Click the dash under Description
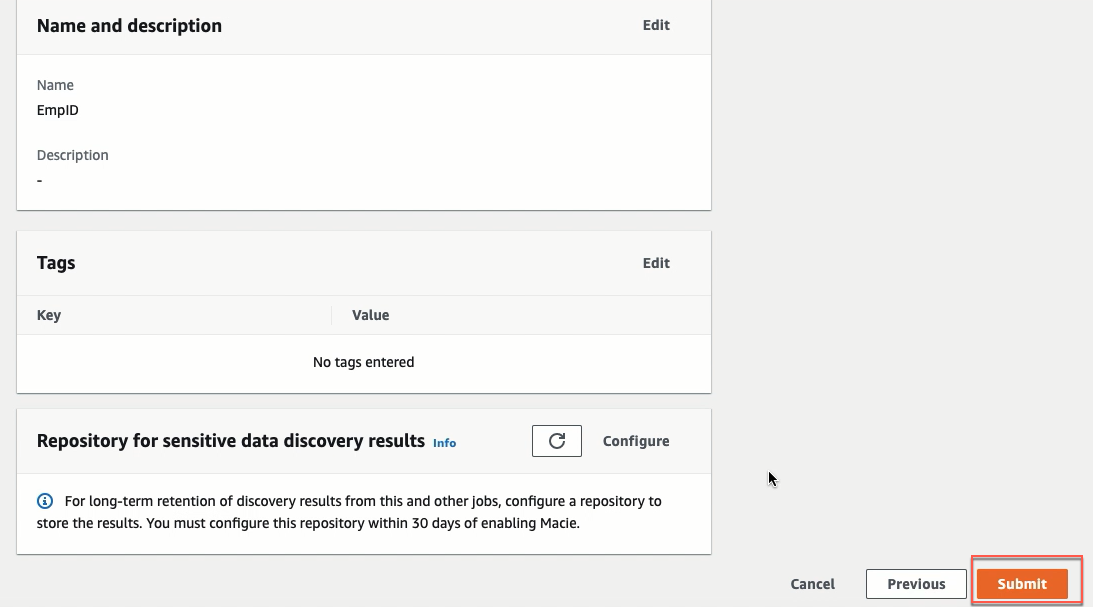Image resolution: width=1093 pixels, height=607 pixels. point(40,180)
